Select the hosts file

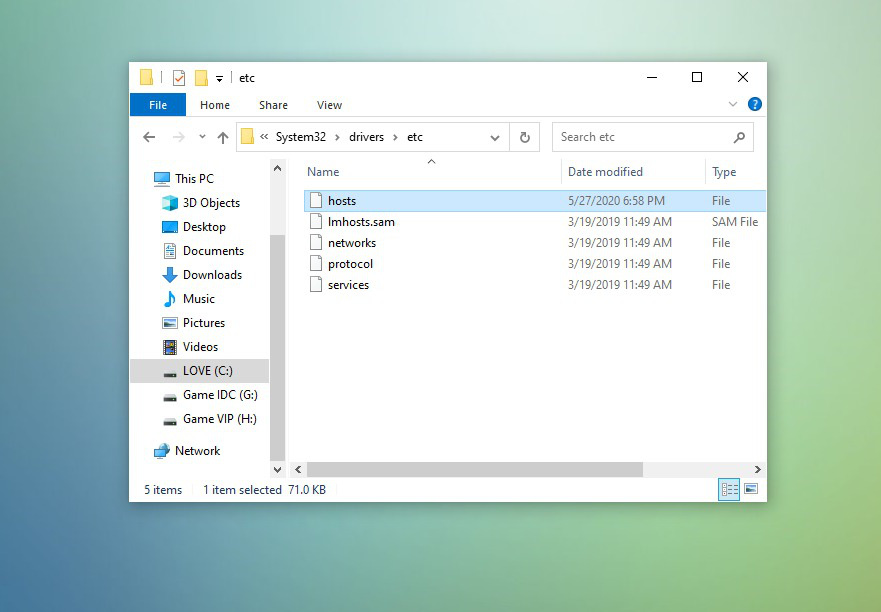[x=534, y=201]
